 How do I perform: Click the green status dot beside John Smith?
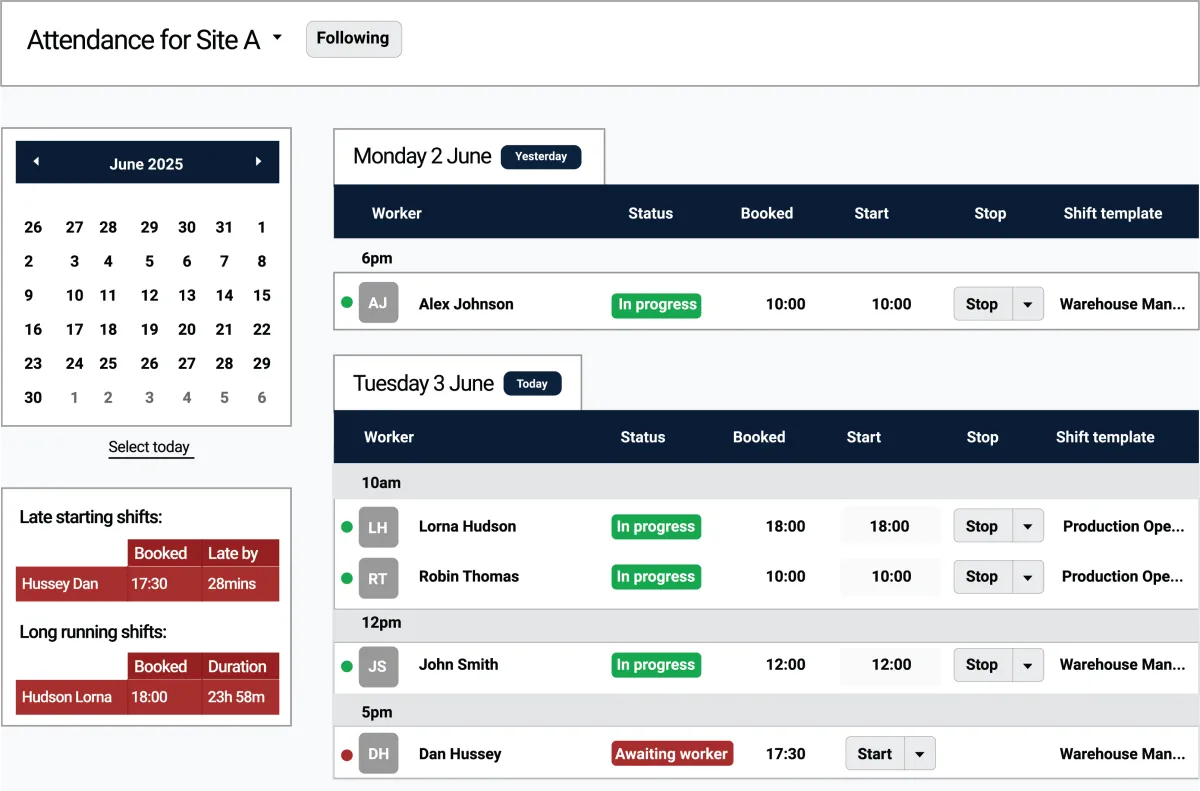pyautogui.click(x=347, y=664)
